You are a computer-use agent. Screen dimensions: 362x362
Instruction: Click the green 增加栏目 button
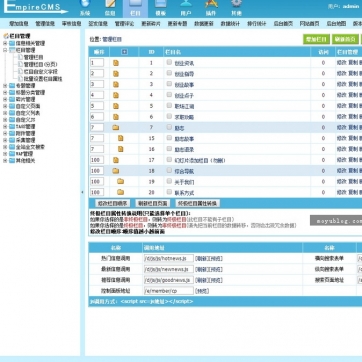(x=316, y=39)
